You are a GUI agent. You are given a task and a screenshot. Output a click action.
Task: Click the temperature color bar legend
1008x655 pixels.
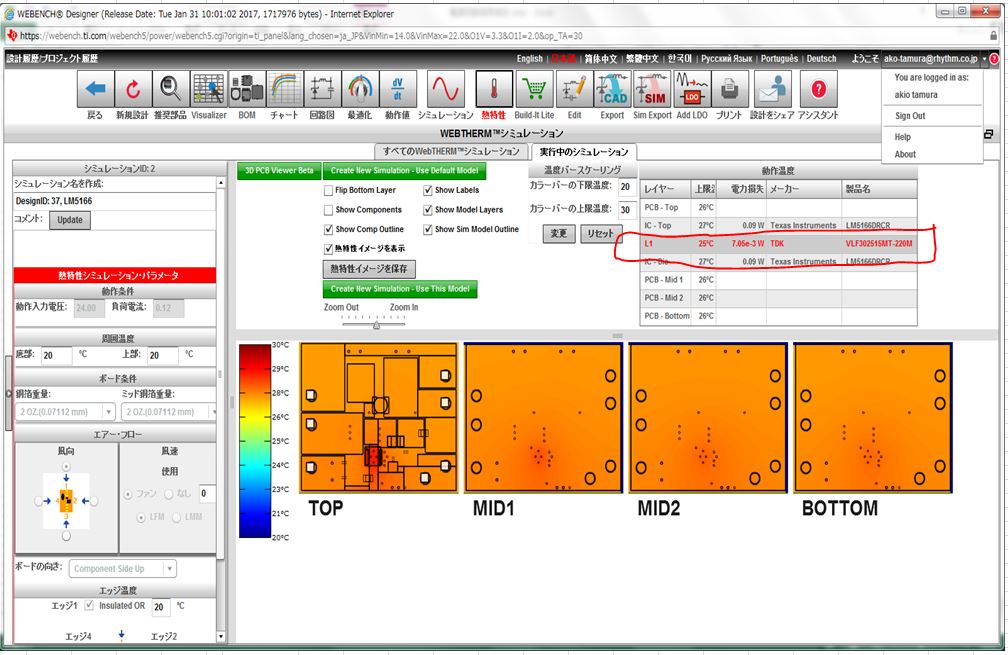[x=255, y=441]
